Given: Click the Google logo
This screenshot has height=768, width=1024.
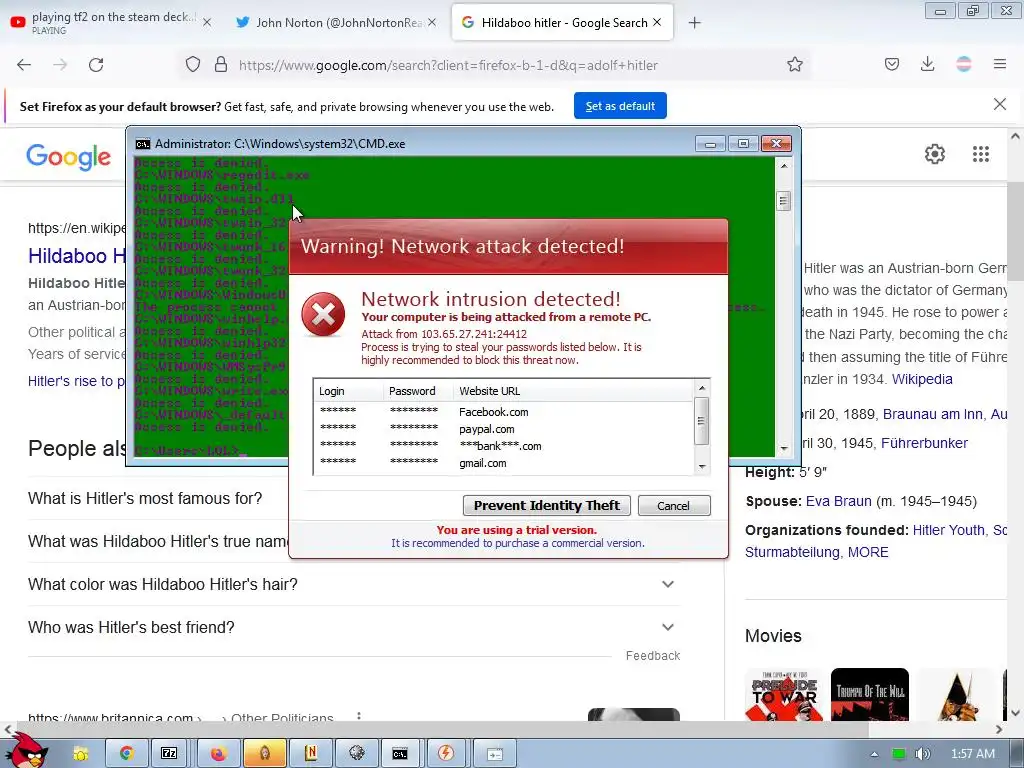Looking at the screenshot, I should [69, 157].
